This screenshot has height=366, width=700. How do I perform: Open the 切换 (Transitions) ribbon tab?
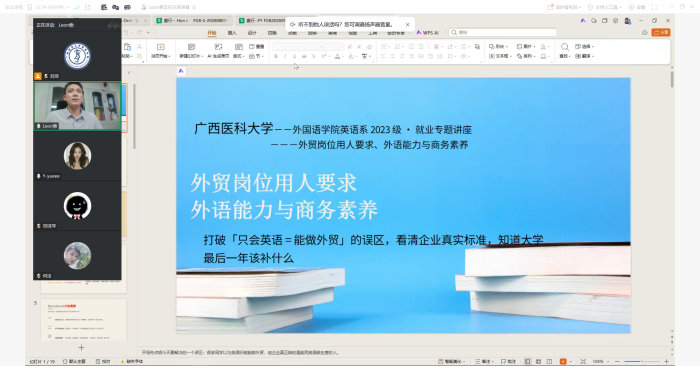tap(272, 33)
